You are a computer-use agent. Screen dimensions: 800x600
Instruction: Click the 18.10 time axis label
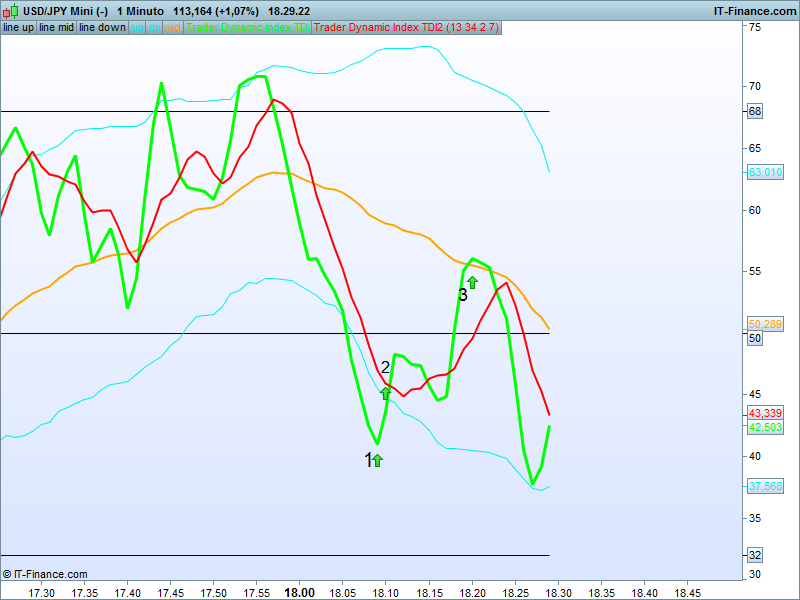386,593
